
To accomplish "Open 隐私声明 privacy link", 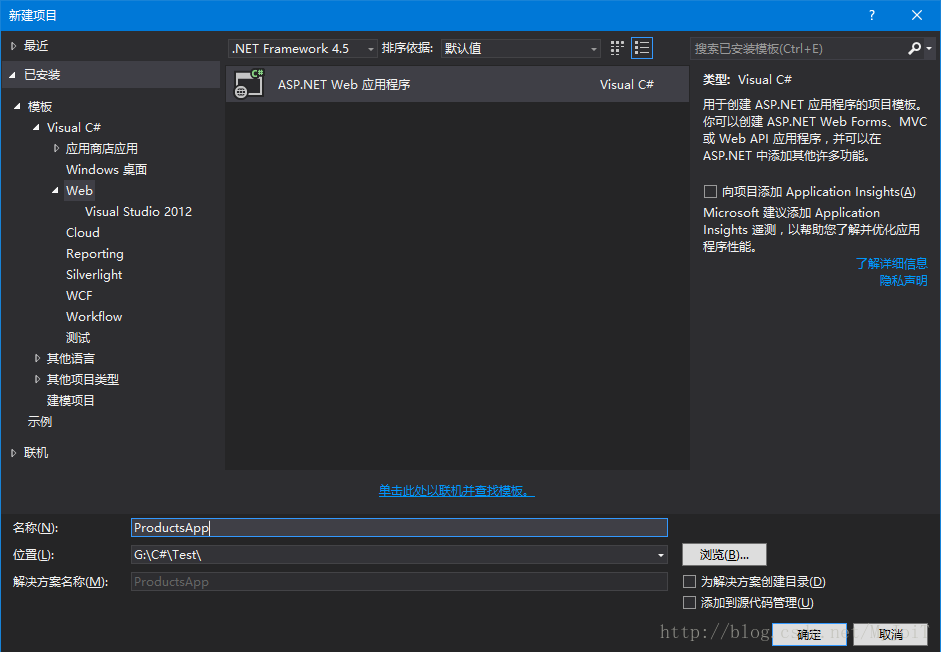I will click(x=903, y=280).
